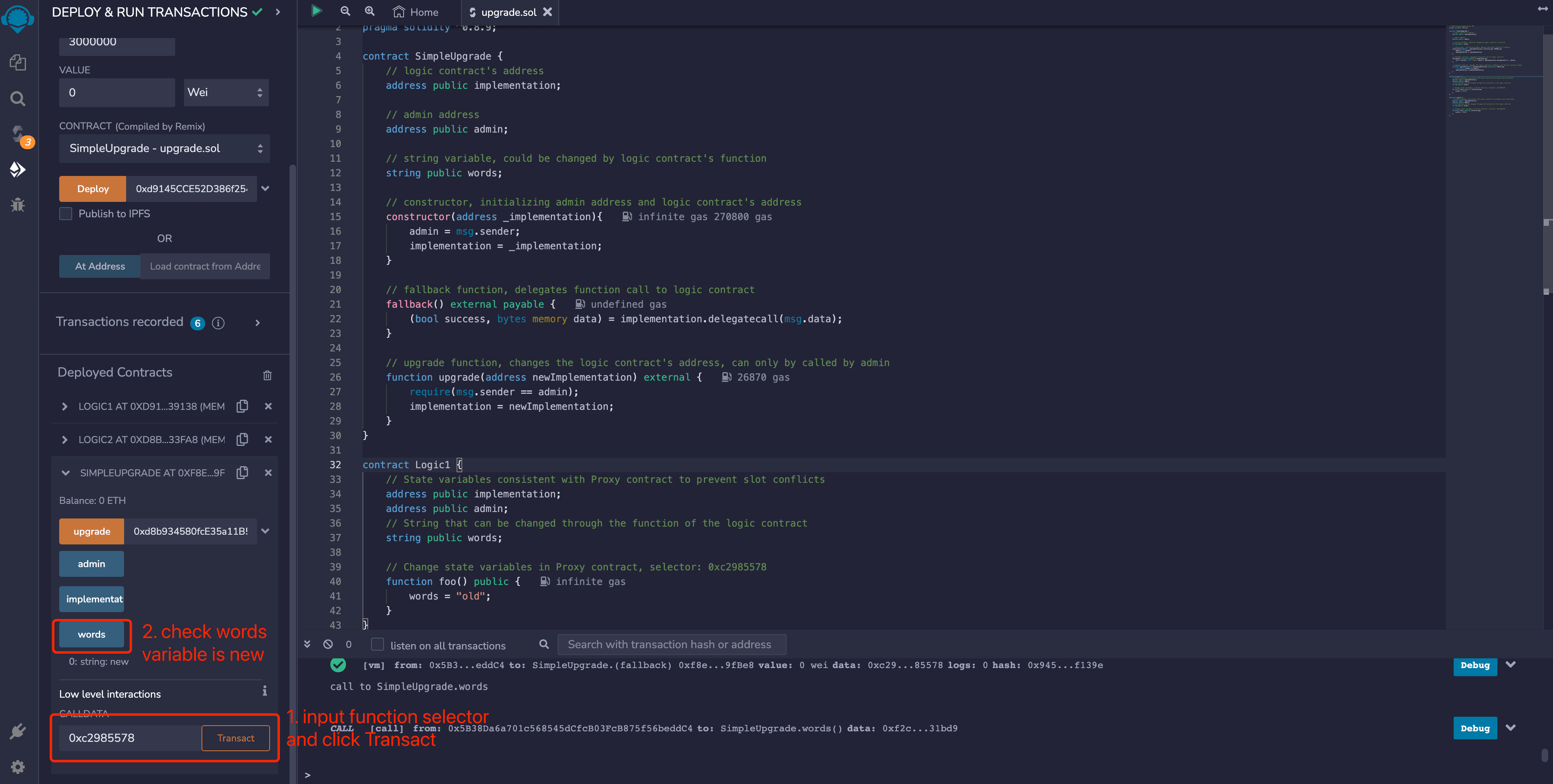Expand LOGIC2 deployed contract

(x=64, y=440)
